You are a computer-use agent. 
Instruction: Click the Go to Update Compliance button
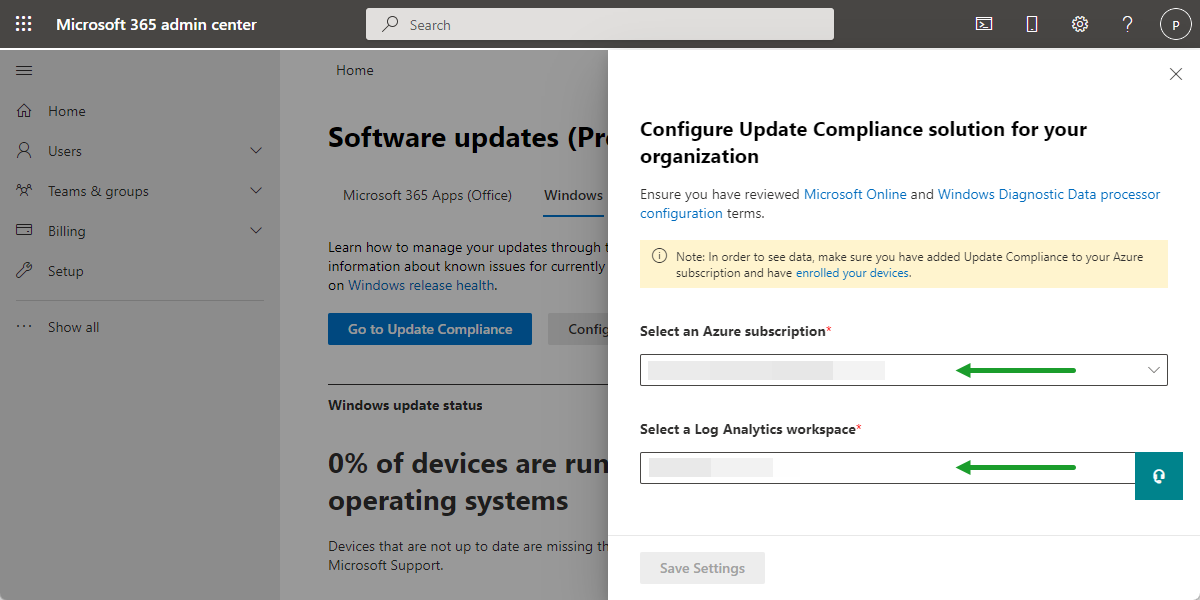[x=429, y=328]
